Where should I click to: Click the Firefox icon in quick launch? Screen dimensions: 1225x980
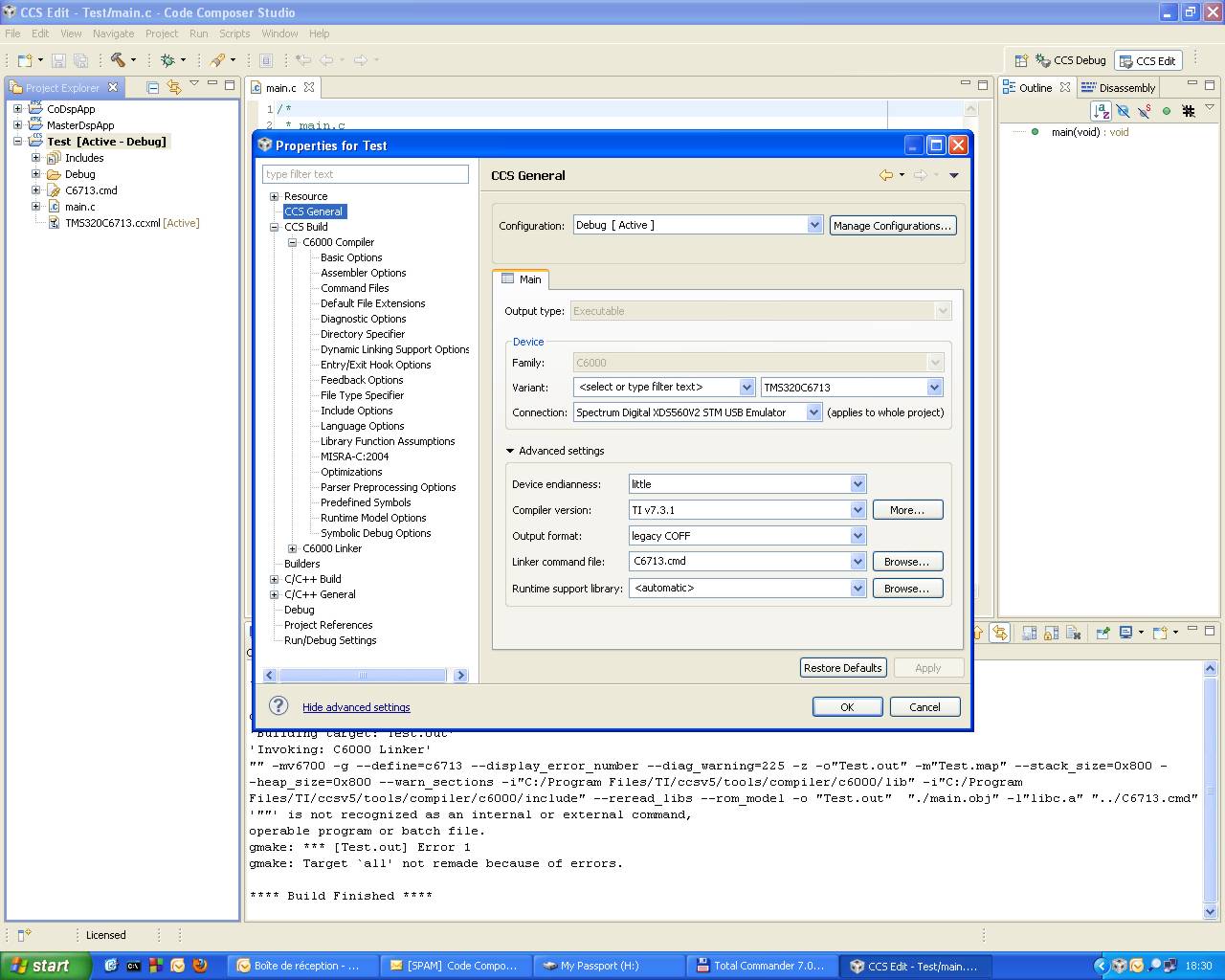point(200,966)
